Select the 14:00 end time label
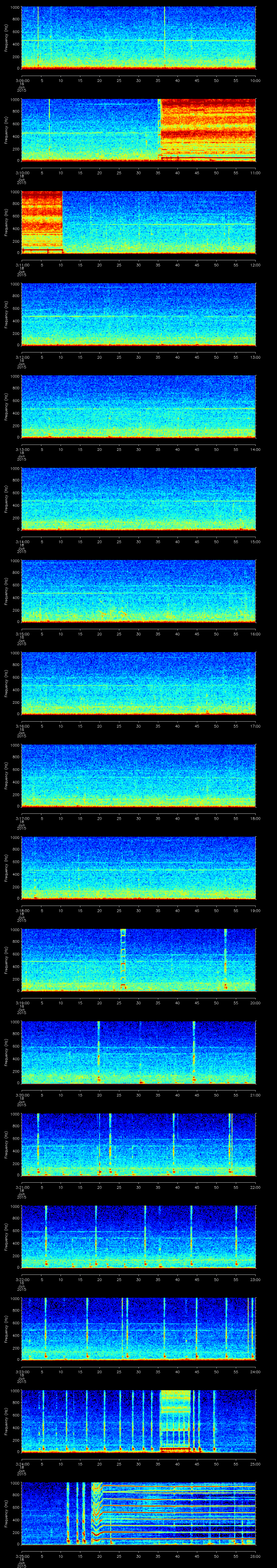 point(255,449)
